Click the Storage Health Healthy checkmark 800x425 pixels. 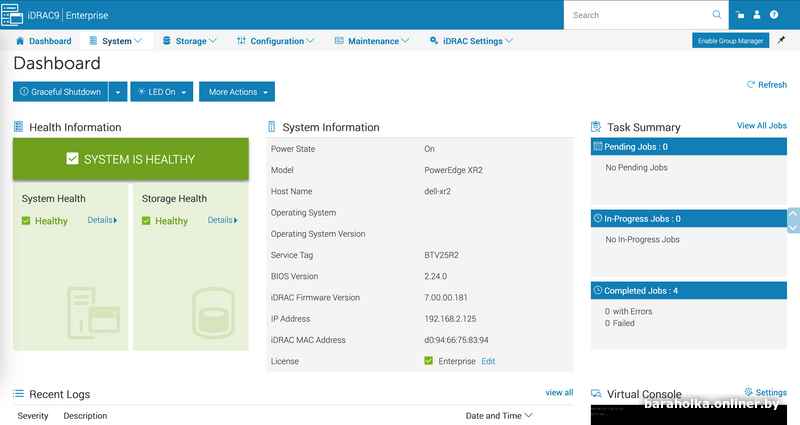[146, 220]
